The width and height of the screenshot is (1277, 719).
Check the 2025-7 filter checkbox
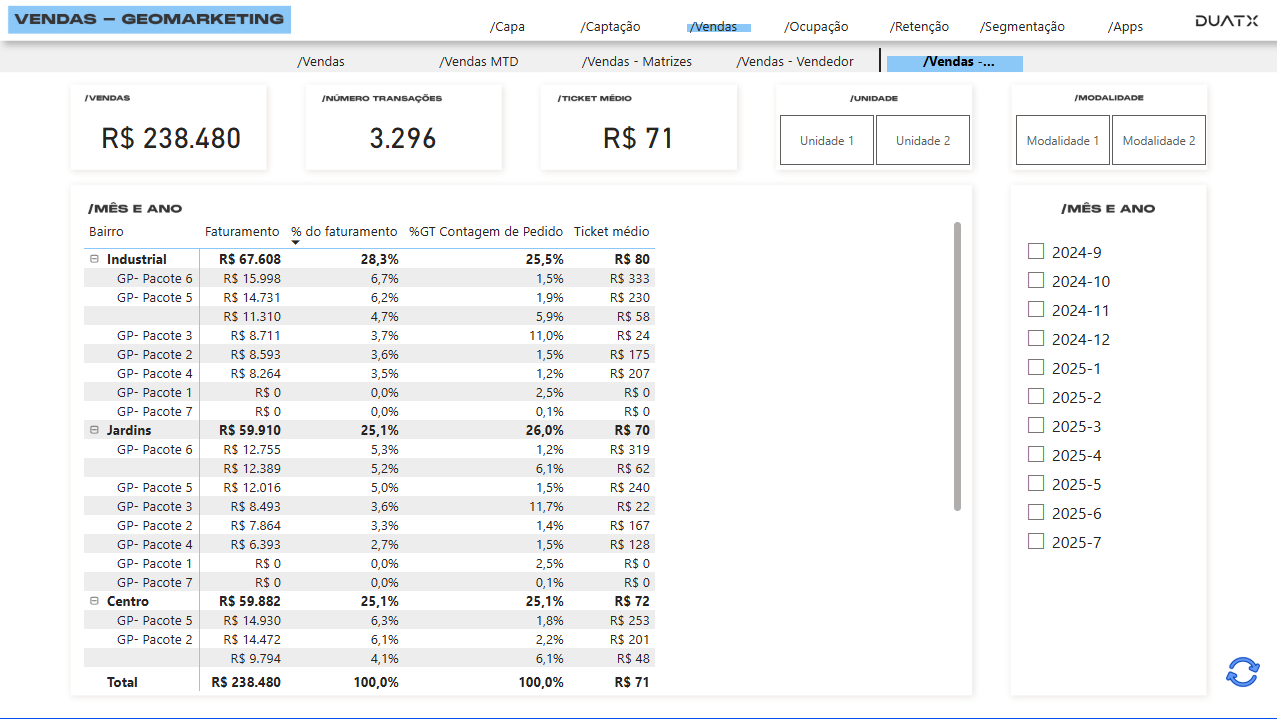pos(1036,540)
